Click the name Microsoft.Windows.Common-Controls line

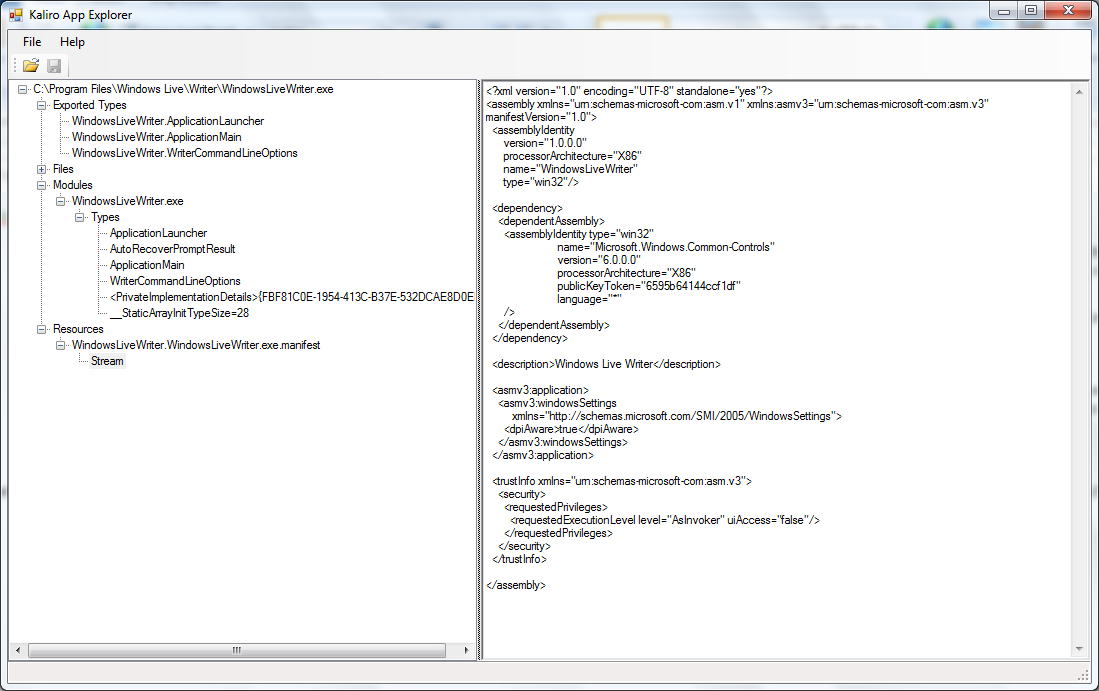click(x=666, y=247)
